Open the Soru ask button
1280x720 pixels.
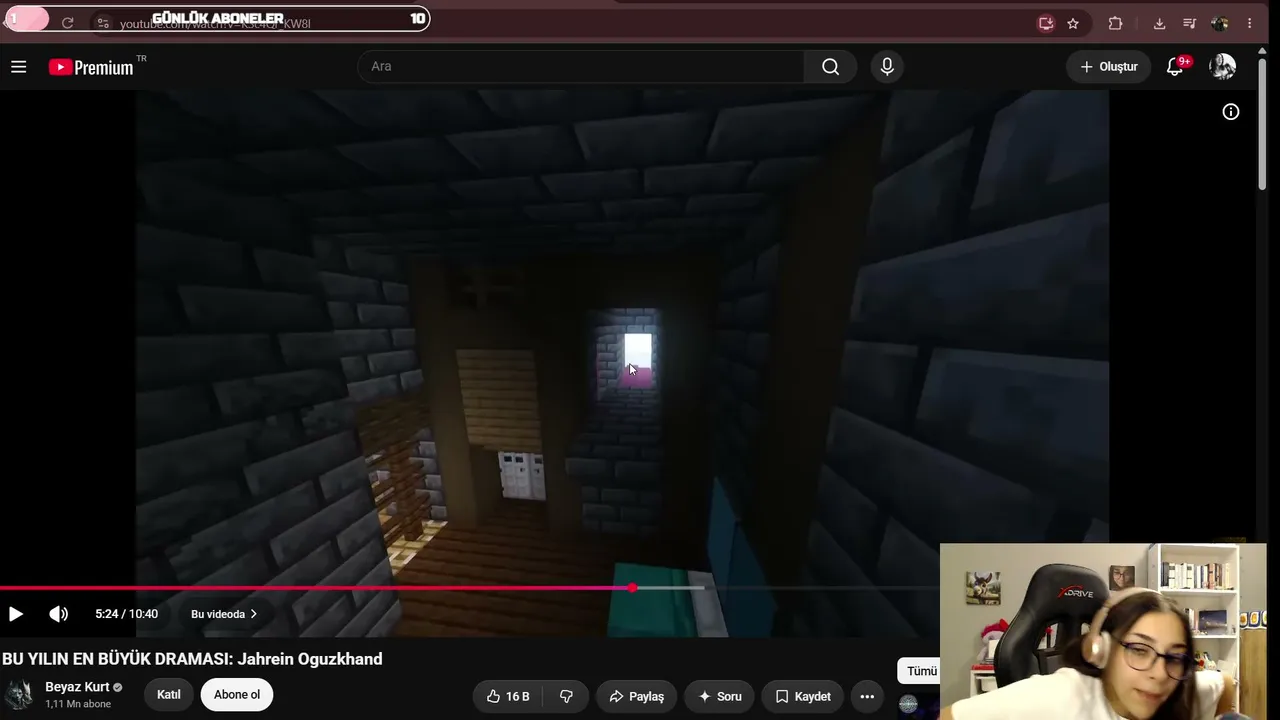point(720,696)
